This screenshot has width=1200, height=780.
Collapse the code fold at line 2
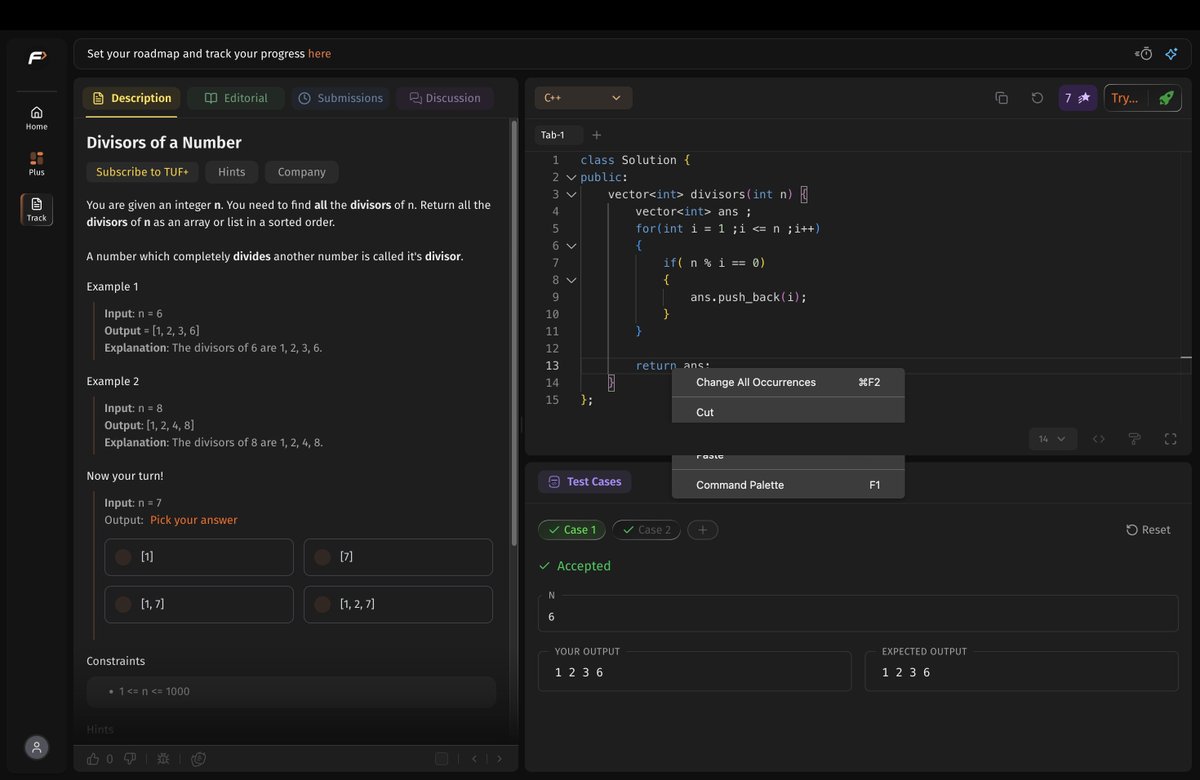[571, 177]
